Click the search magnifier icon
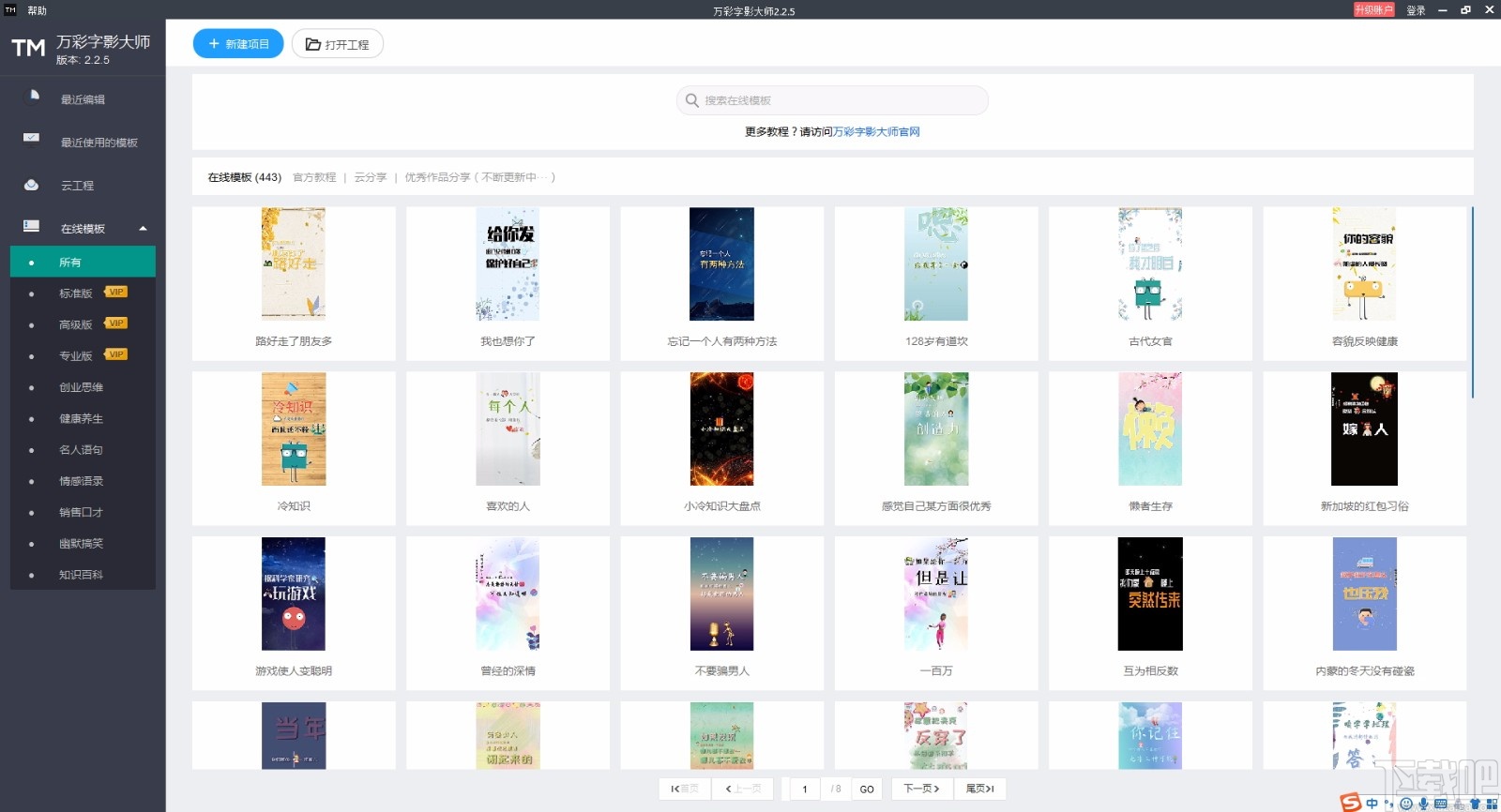 click(x=692, y=100)
